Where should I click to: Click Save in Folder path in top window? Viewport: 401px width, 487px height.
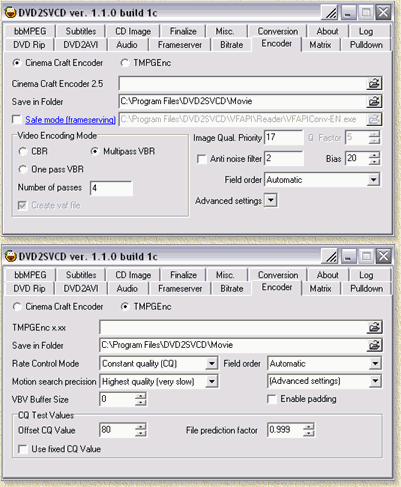click(x=242, y=101)
